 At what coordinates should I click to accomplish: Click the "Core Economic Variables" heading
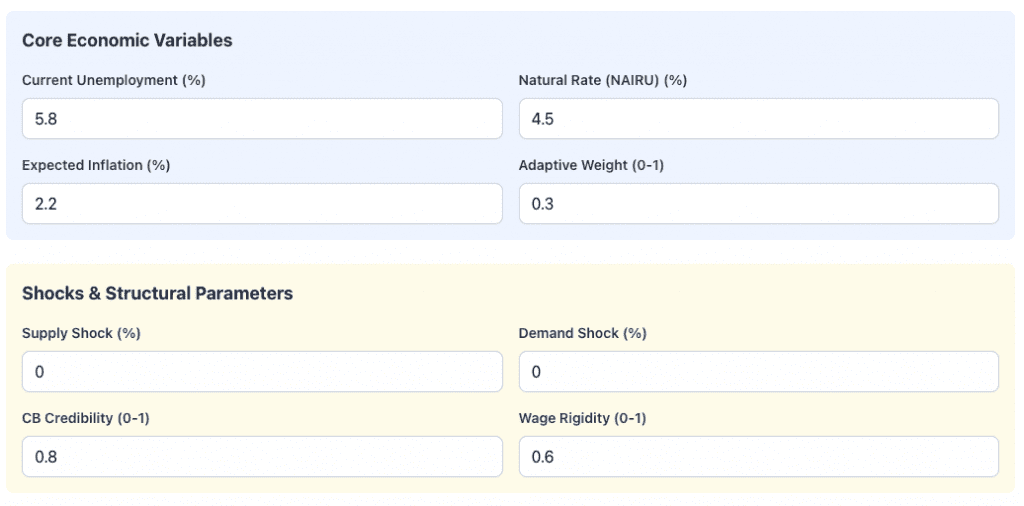coord(127,41)
